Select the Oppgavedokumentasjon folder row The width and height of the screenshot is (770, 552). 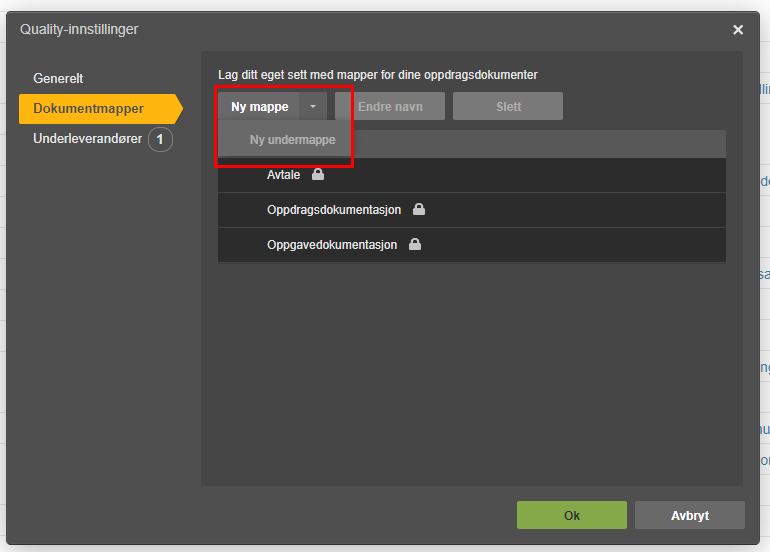pyautogui.click(x=472, y=245)
